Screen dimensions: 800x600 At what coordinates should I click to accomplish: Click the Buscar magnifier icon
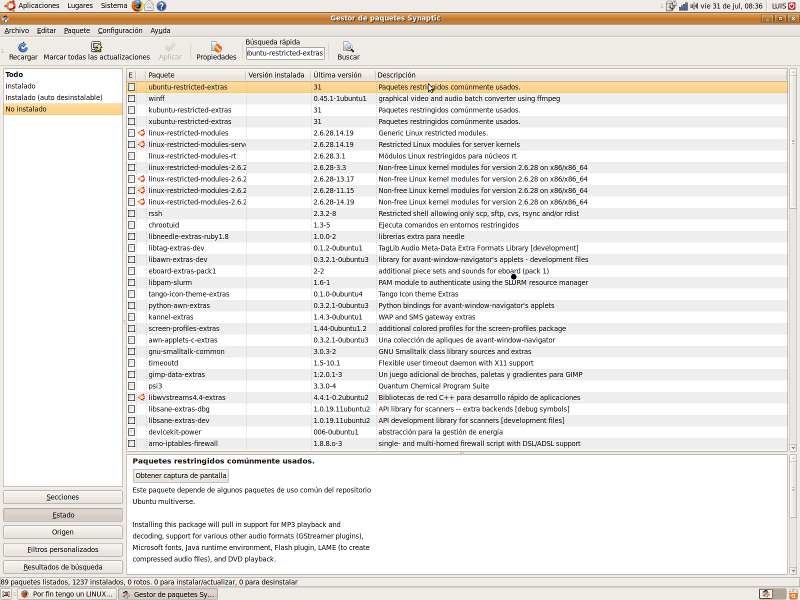click(348, 47)
